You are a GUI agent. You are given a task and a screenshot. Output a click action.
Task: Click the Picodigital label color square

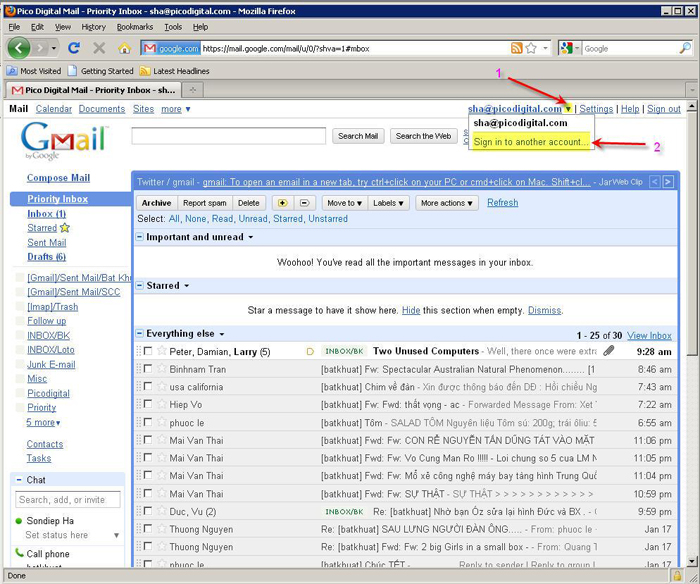click(x=20, y=393)
